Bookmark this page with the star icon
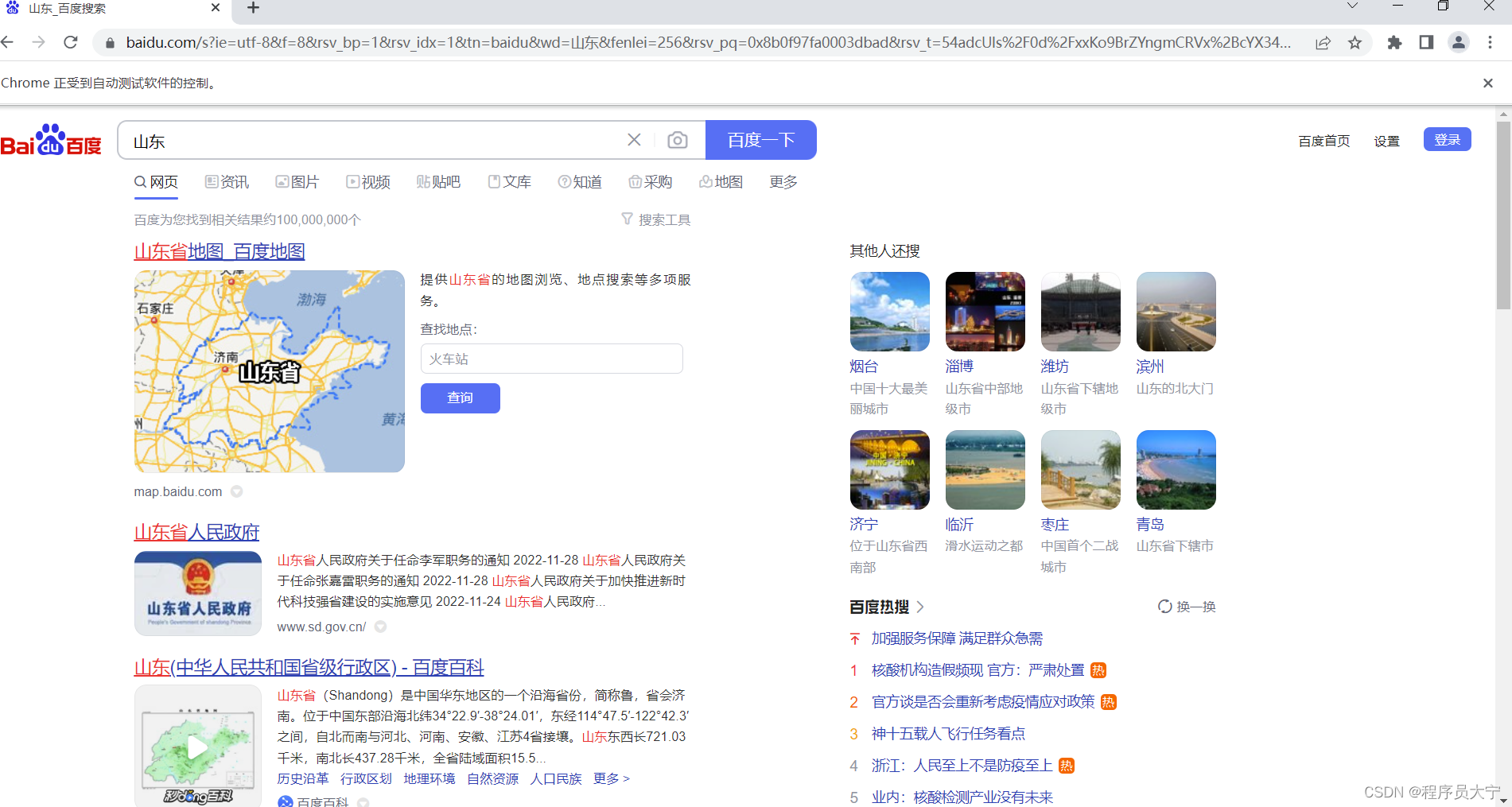 tap(1355, 42)
